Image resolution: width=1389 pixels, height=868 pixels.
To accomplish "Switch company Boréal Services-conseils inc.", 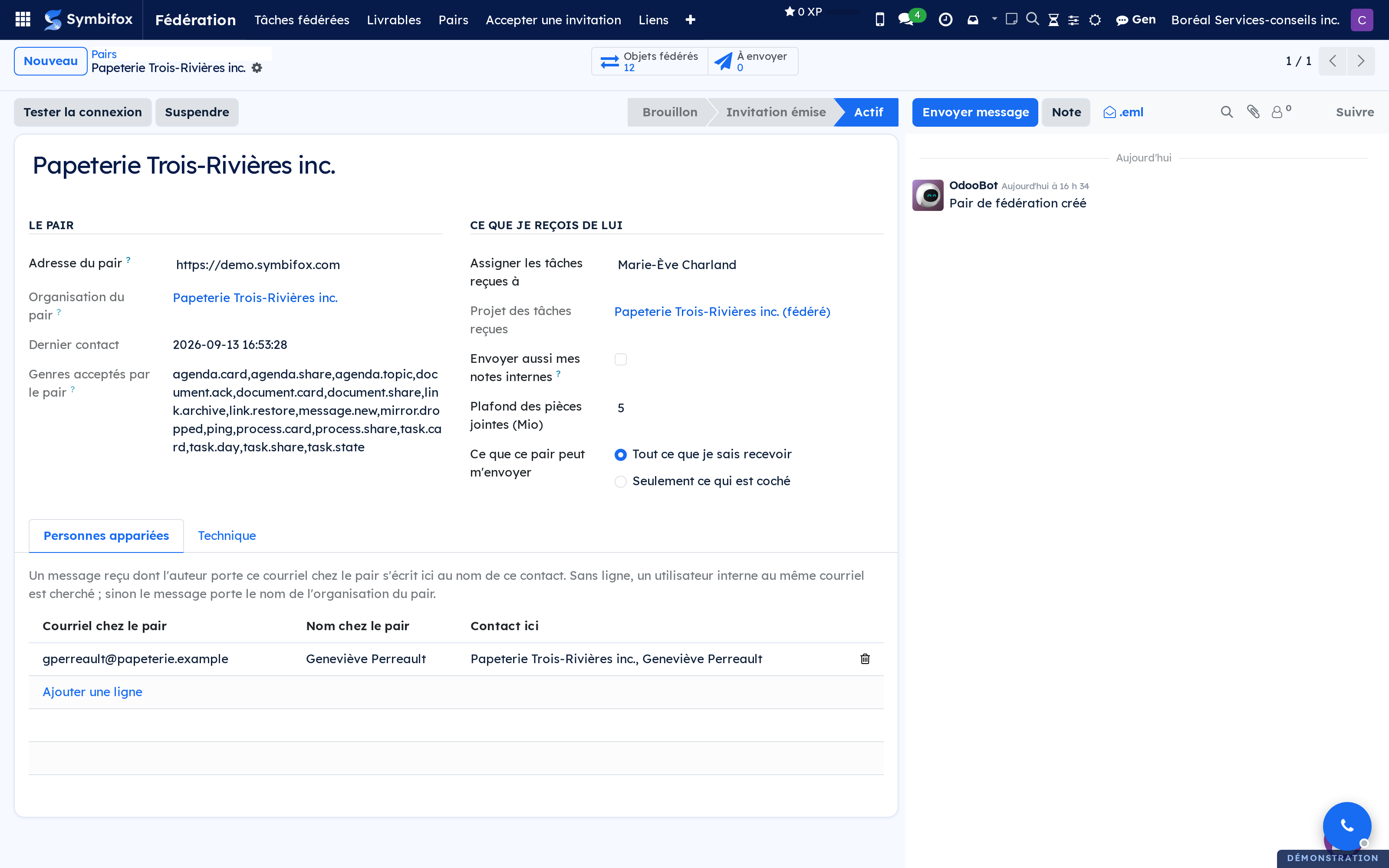I will 1255,20.
